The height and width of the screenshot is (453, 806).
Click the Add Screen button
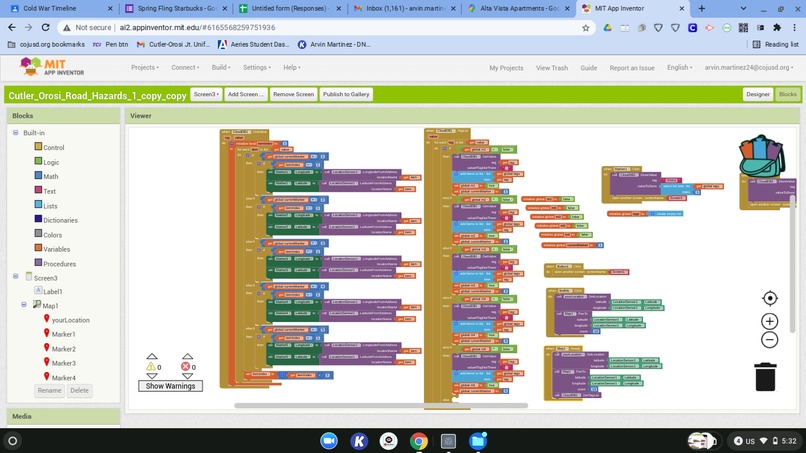[x=246, y=95]
